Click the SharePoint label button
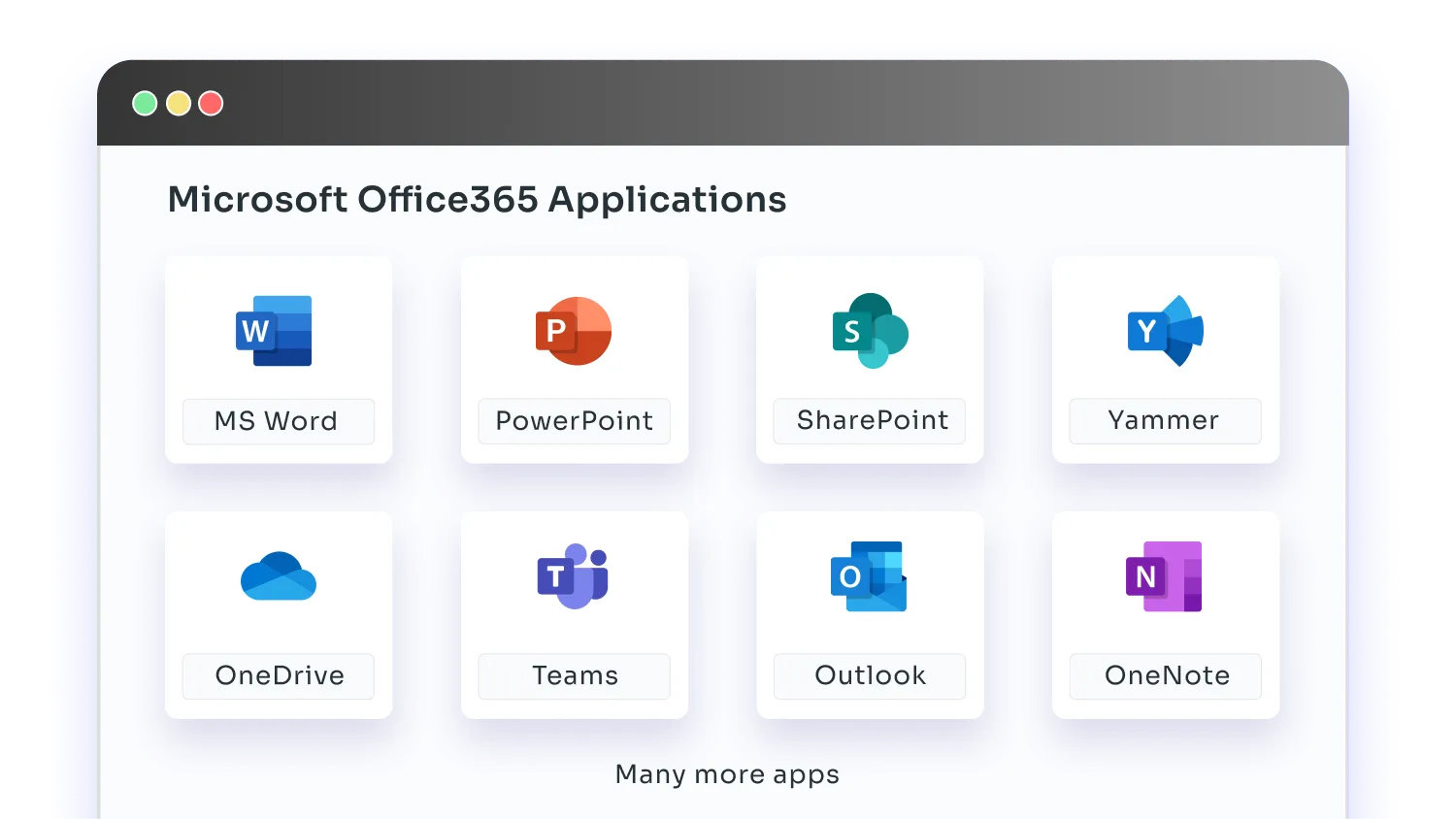 click(870, 421)
